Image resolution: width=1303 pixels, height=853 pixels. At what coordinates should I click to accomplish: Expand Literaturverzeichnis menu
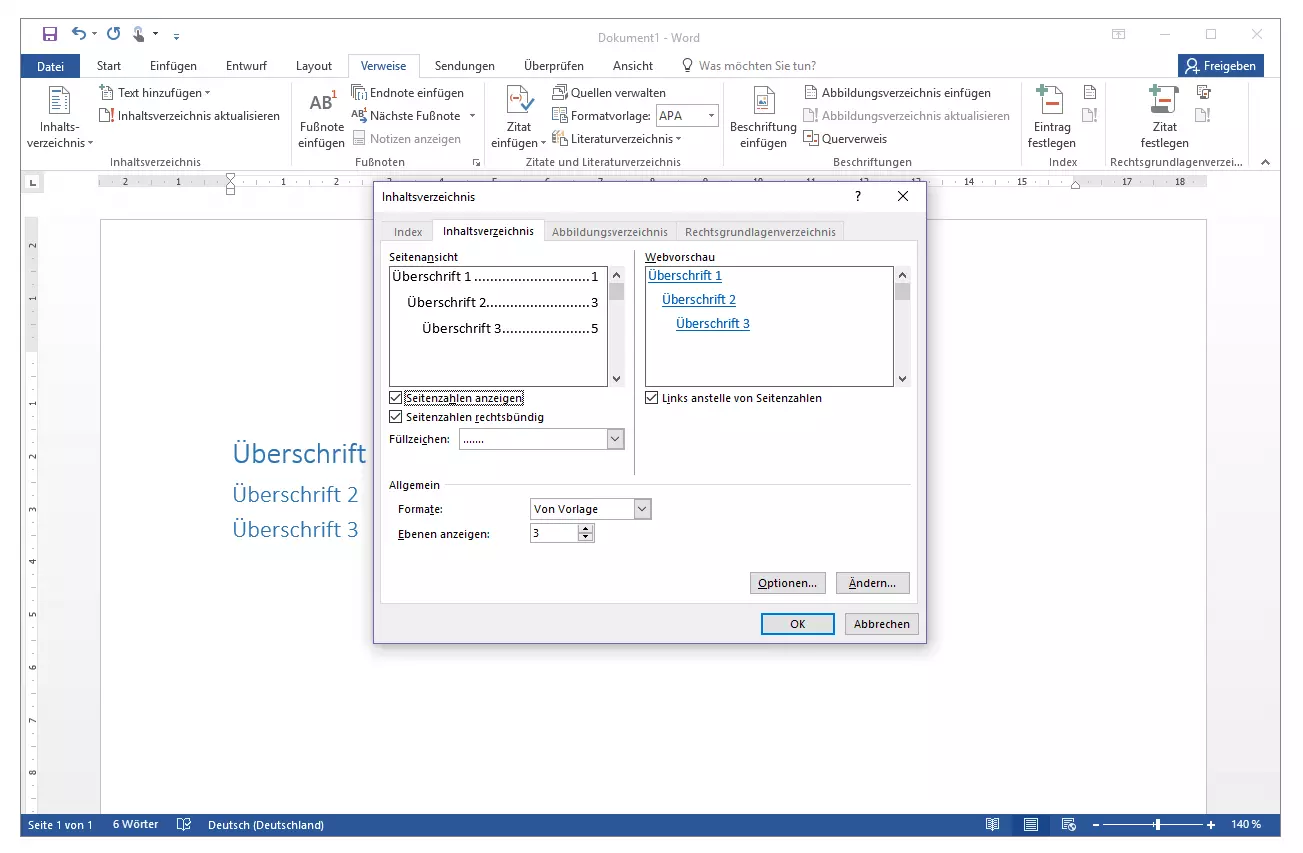click(617, 139)
